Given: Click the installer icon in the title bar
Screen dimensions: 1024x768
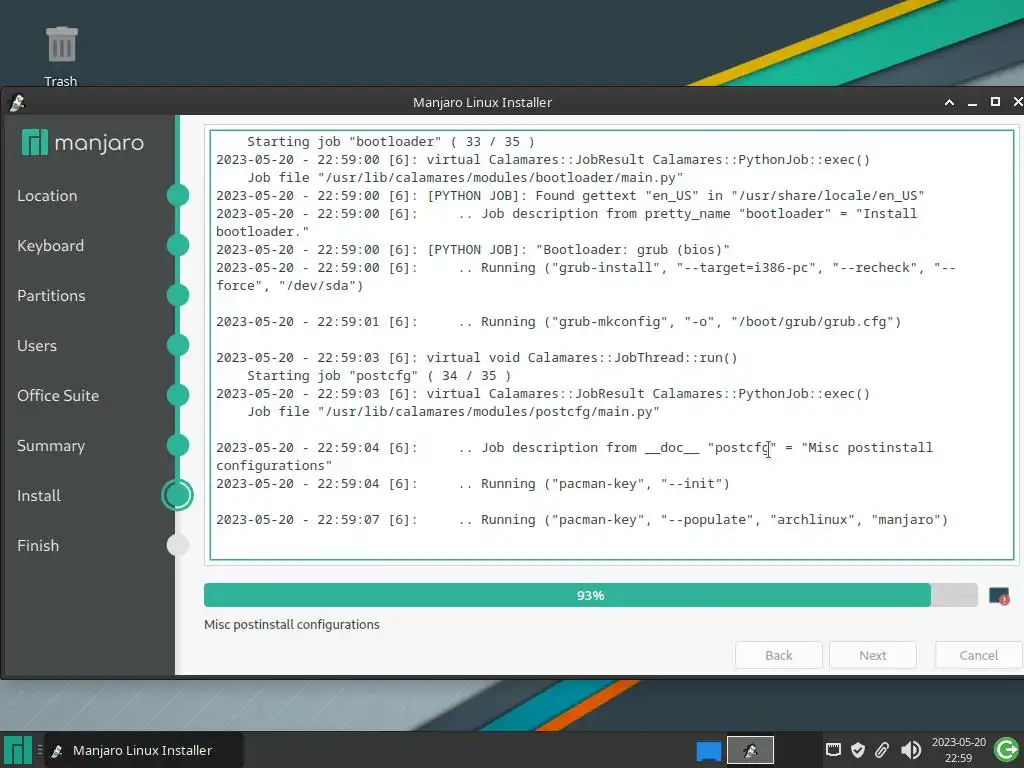Looking at the screenshot, I should coord(17,103).
